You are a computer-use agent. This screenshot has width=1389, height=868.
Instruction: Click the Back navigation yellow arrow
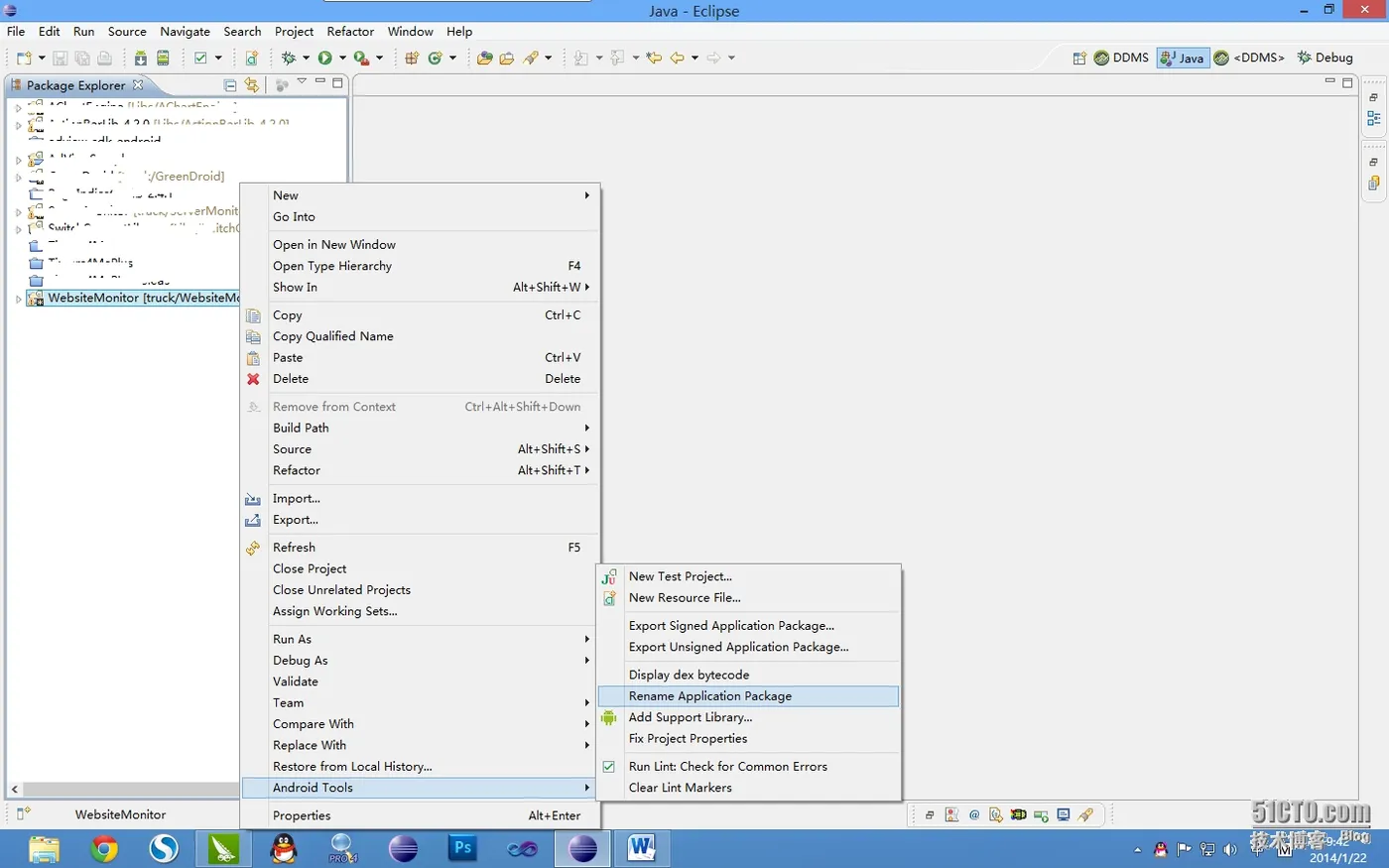pyautogui.click(x=677, y=59)
